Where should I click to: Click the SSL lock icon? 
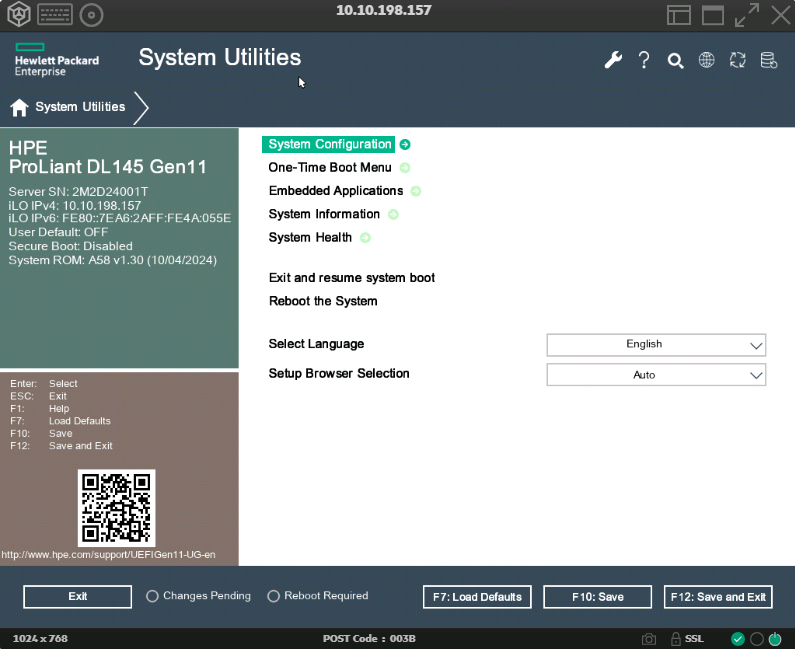point(675,639)
